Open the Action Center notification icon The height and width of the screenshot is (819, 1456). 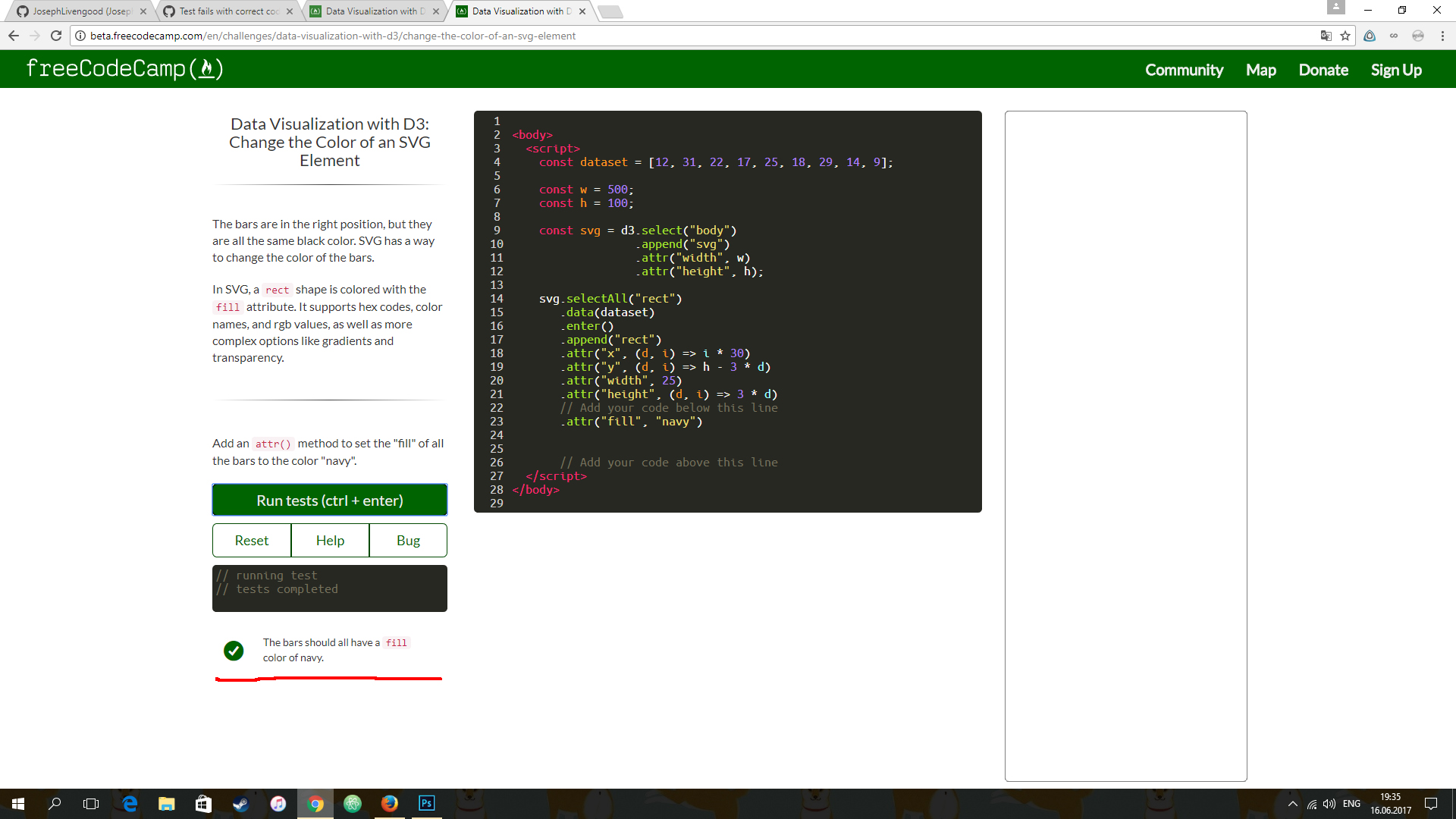coord(1431,803)
